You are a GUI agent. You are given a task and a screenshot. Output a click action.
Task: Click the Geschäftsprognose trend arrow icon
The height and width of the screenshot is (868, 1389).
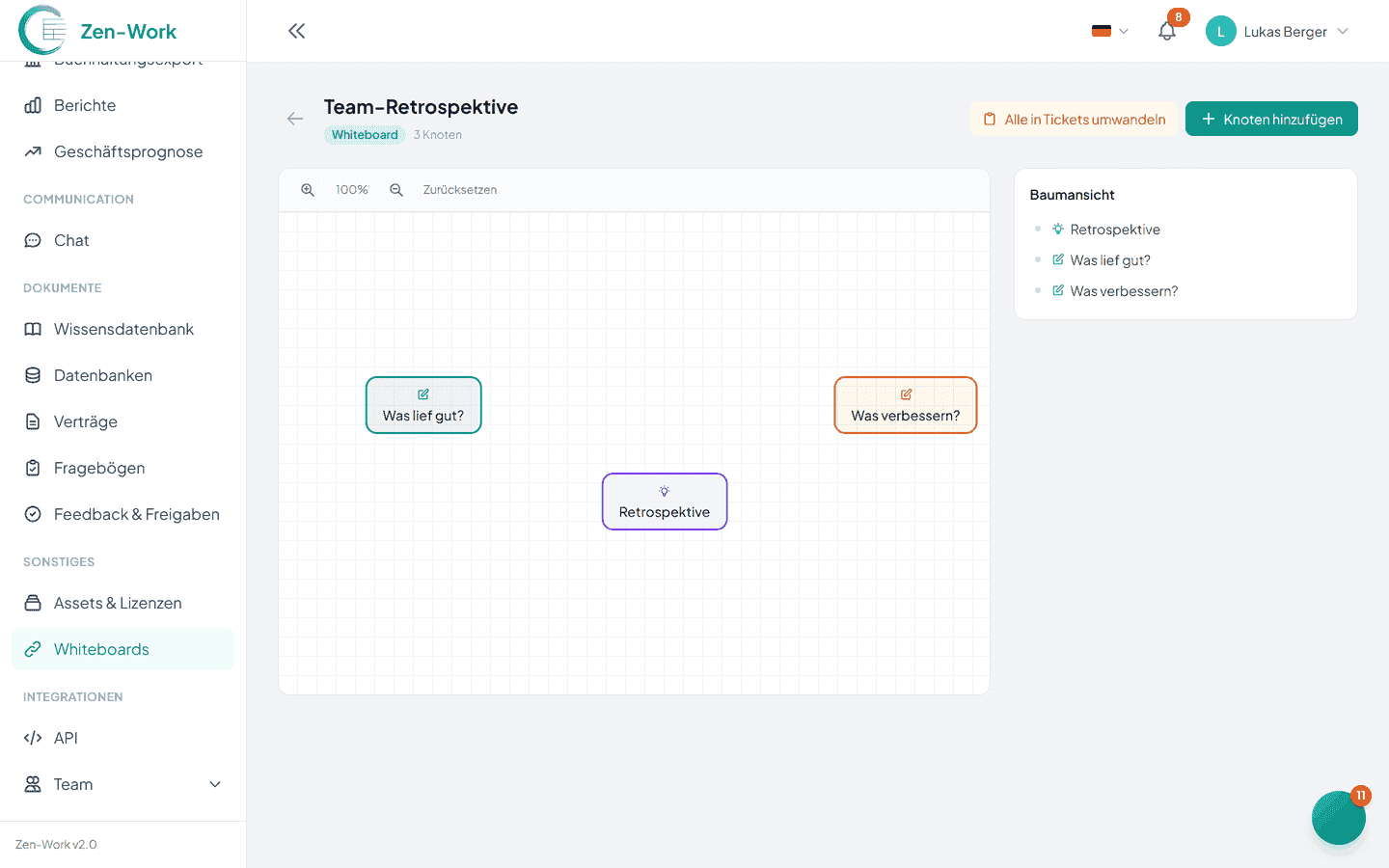tap(33, 151)
